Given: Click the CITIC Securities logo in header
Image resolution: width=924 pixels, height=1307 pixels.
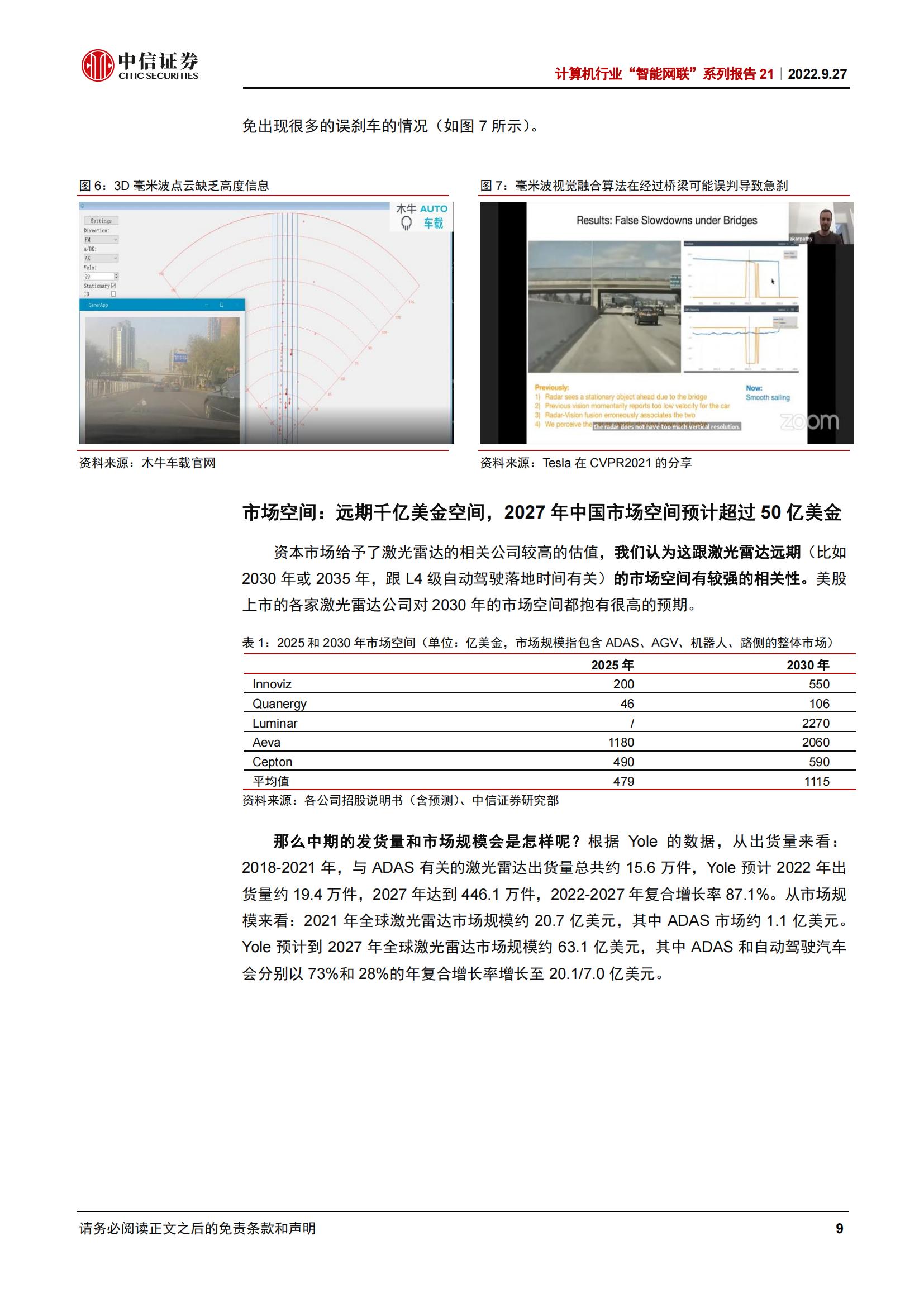Looking at the screenshot, I should point(140,65).
